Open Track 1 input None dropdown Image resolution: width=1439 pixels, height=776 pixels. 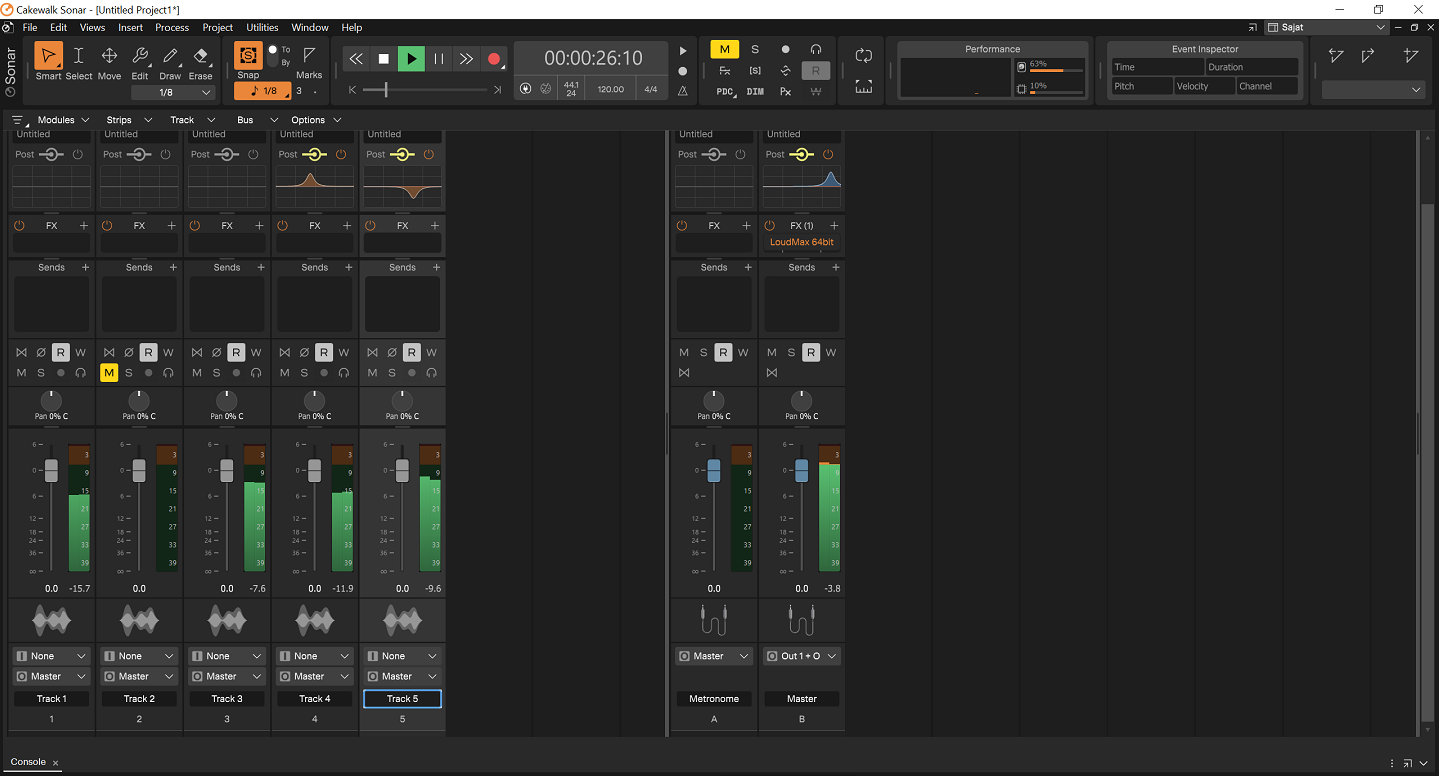52,656
